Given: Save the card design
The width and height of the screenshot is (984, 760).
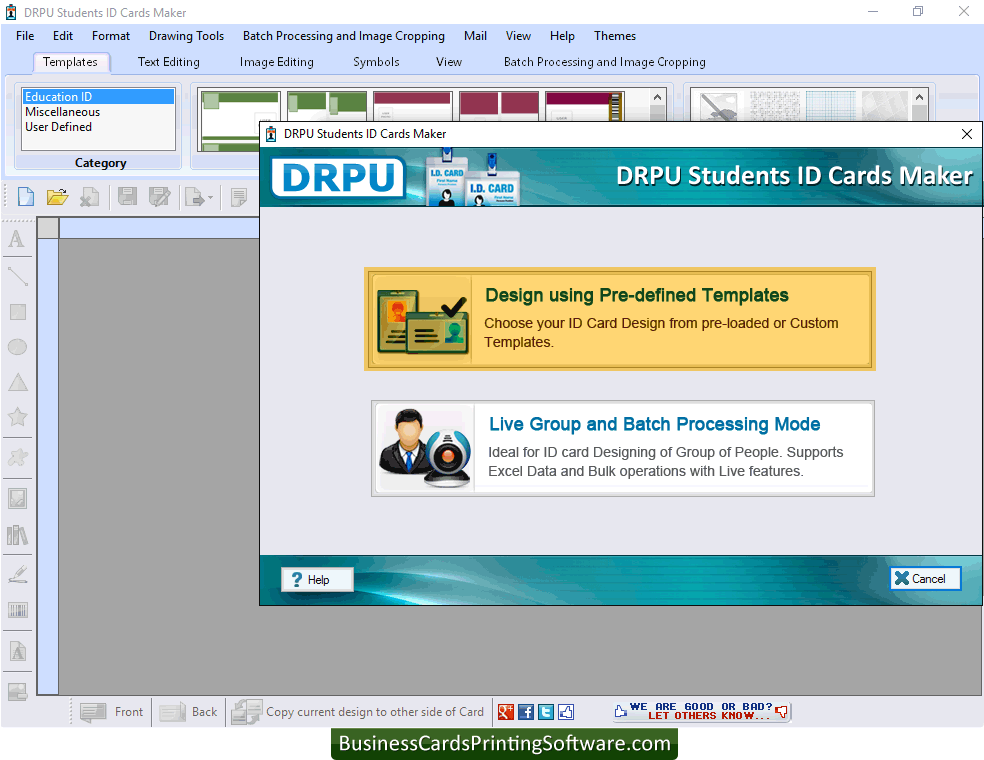Looking at the screenshot, I should coord(127,197).
